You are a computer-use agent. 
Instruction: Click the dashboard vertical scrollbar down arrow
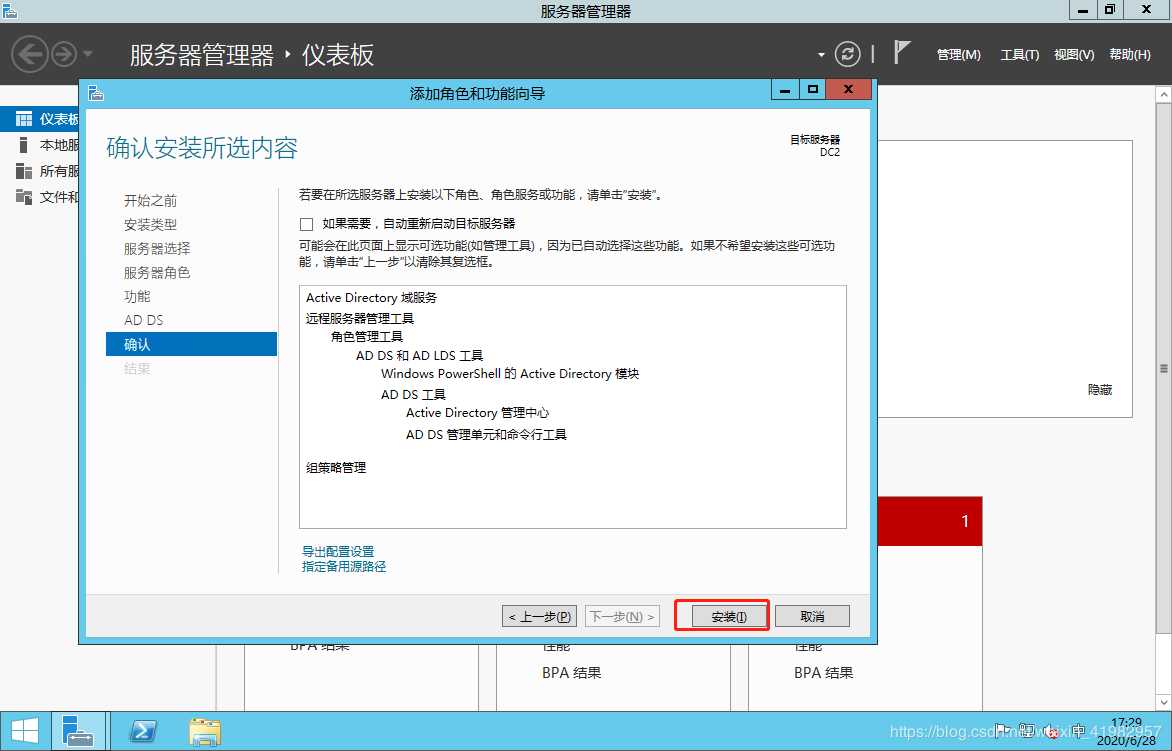[x=1164, y=702]
